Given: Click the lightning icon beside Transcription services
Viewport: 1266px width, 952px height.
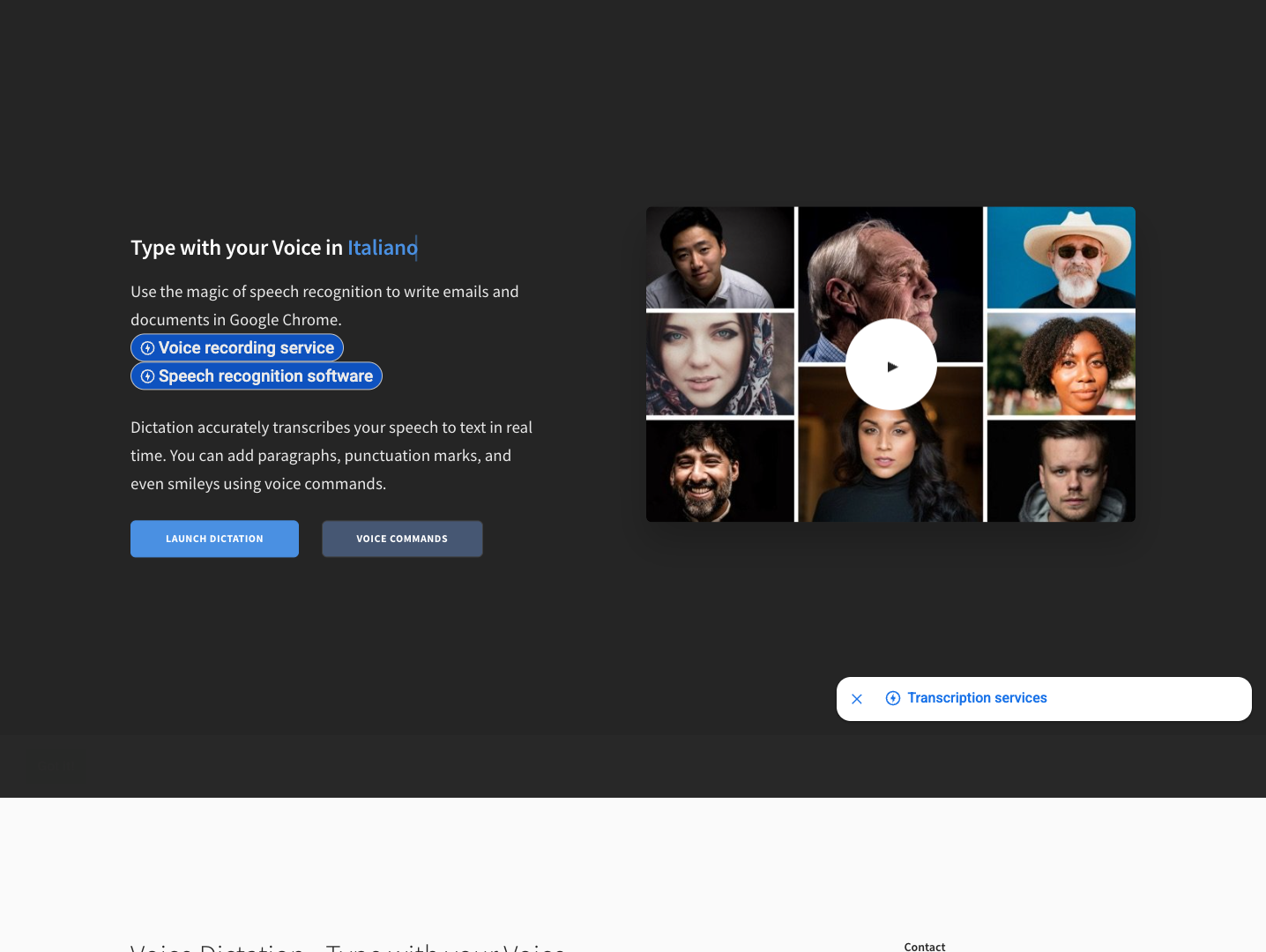Looking at the screenshot, I should tap(892, 698).
